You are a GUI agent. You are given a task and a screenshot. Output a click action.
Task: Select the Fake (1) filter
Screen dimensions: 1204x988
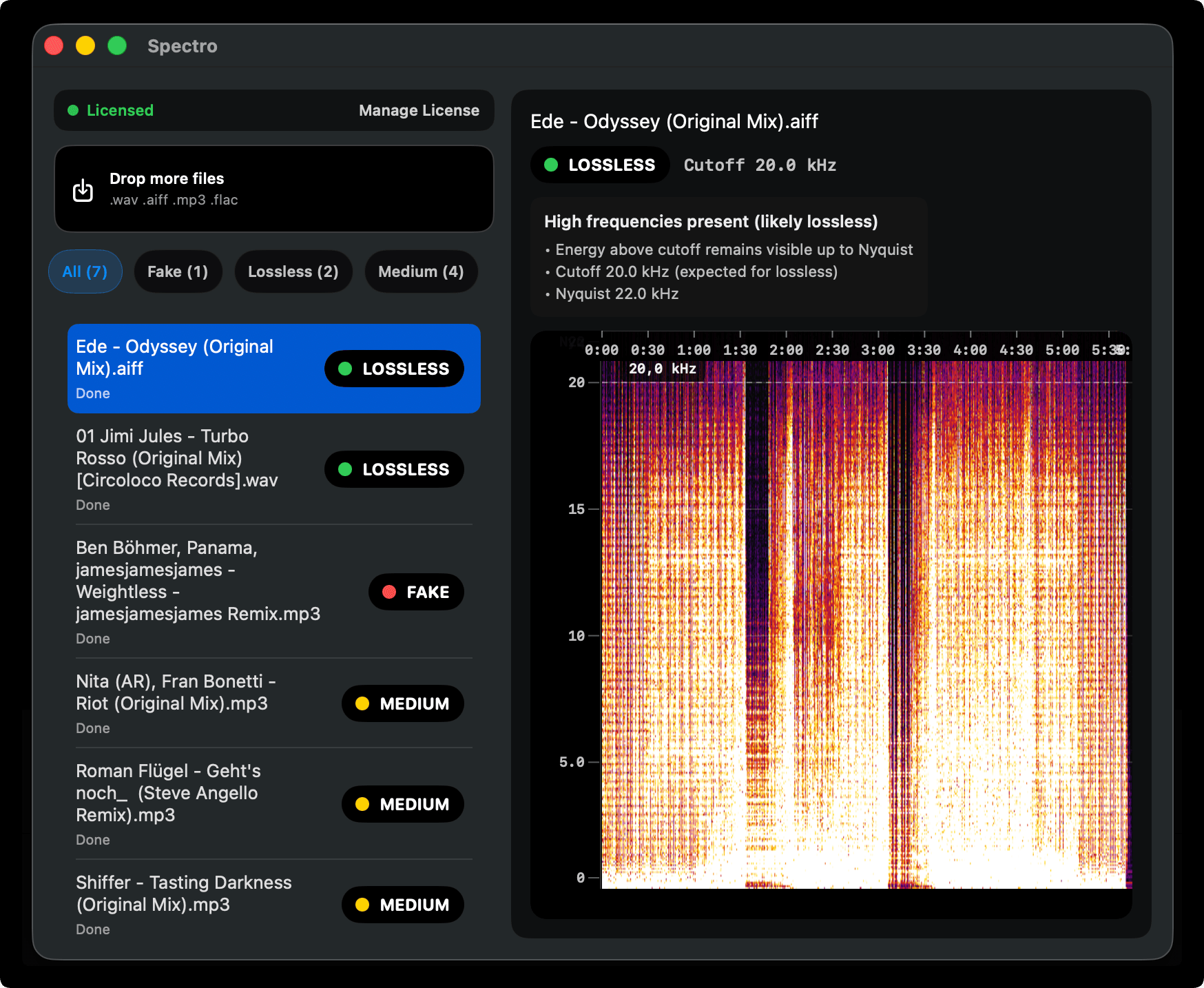[x=178, y=271]
